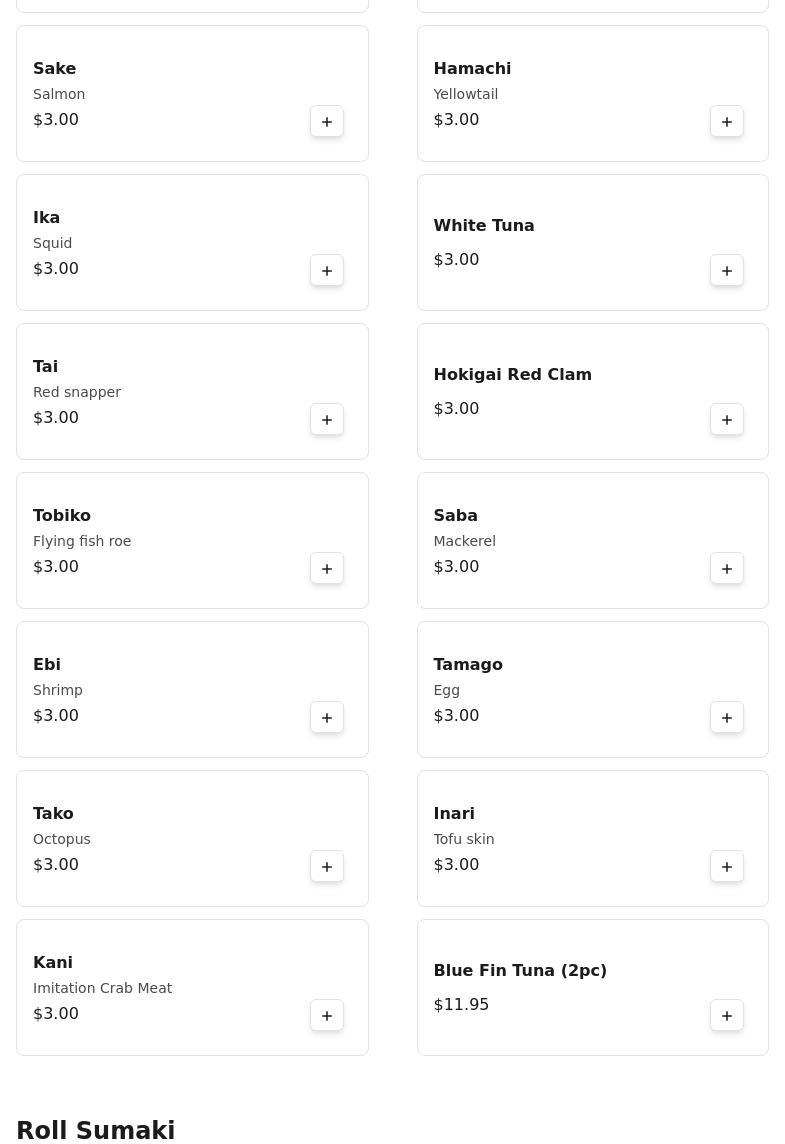Click plus button for White Tuna
Screen dimensions: 785x1144
coord(727,270)
